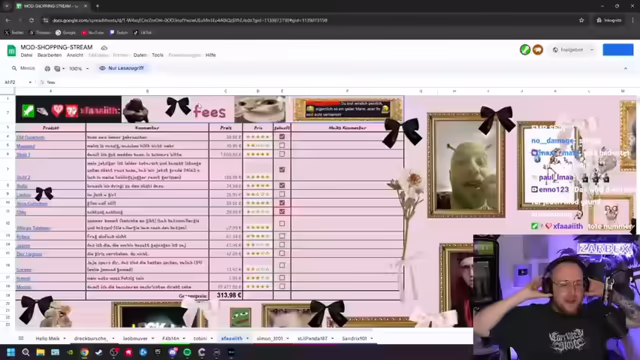Image resolution: width=640 pixels, height=360 pixels.
Task: Bookmark this page with the star icon
Action: pyautogui.click(x=581, y=20)
